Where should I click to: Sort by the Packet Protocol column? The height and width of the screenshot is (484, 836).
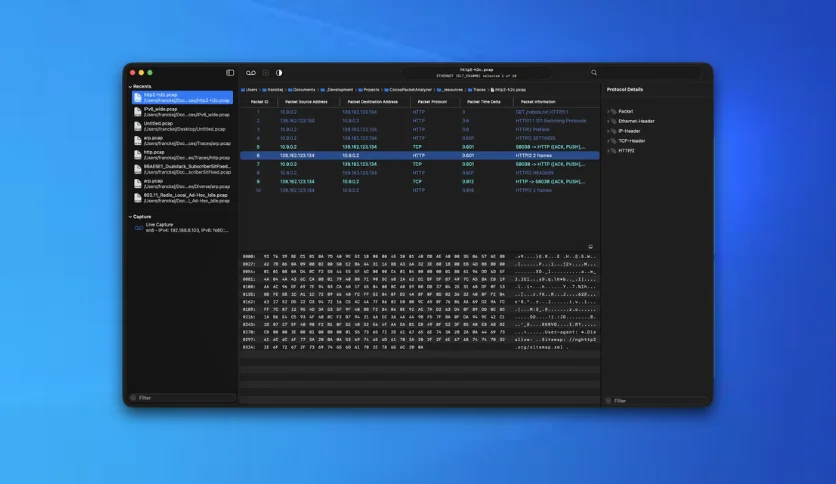coord(432,102)
